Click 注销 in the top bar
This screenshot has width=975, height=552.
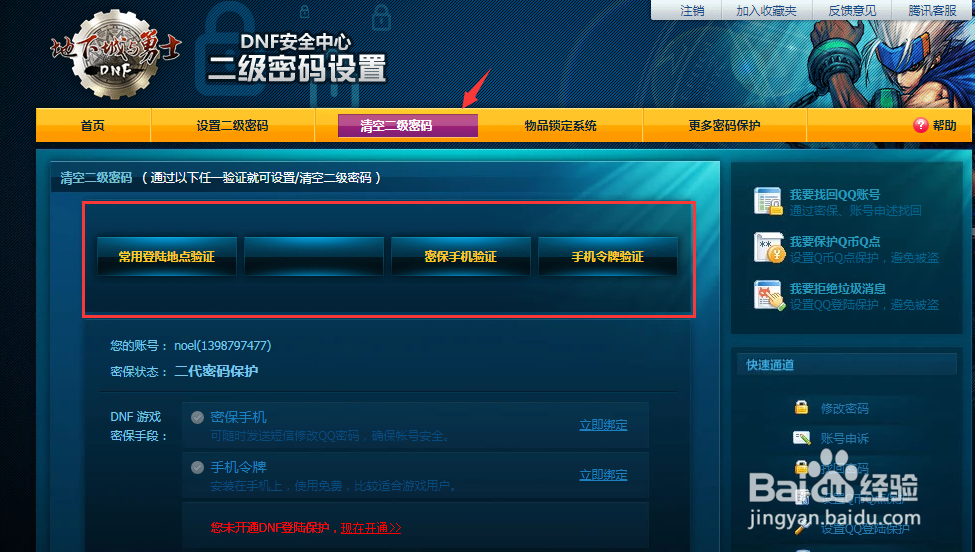[x=691, y=11]
